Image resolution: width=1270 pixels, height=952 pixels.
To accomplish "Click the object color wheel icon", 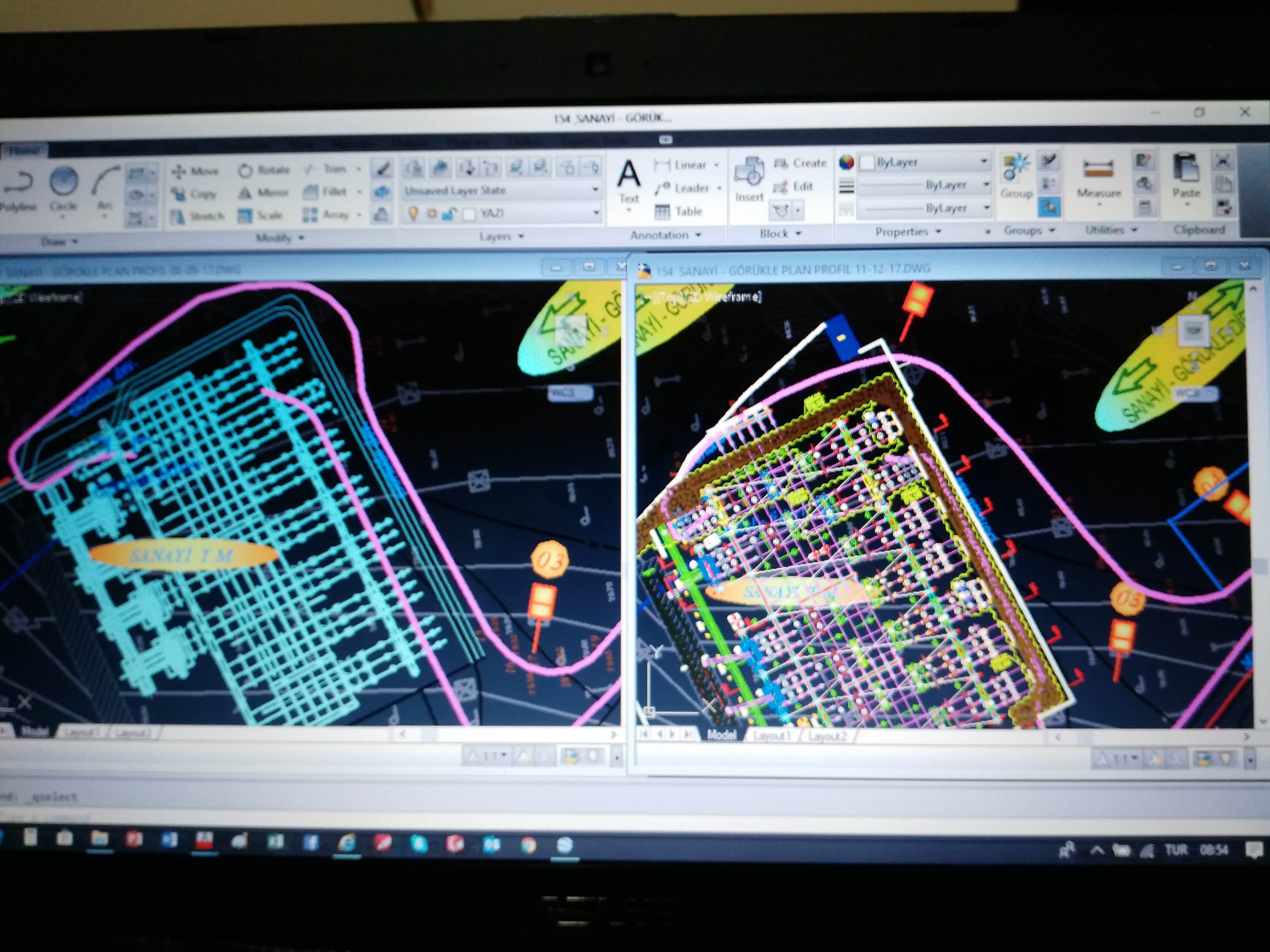I will coord(846,163).
